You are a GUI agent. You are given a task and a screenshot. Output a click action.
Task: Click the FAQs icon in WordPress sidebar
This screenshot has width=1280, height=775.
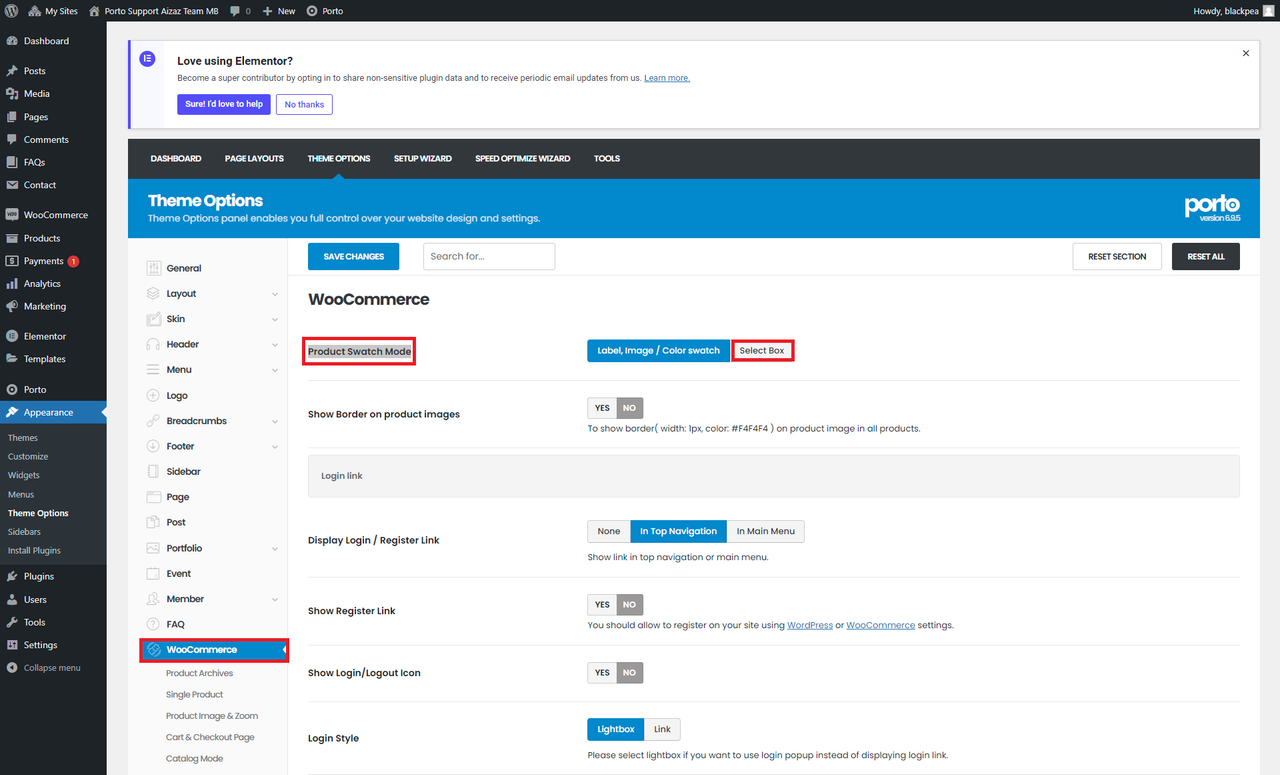tap(12, 162)
